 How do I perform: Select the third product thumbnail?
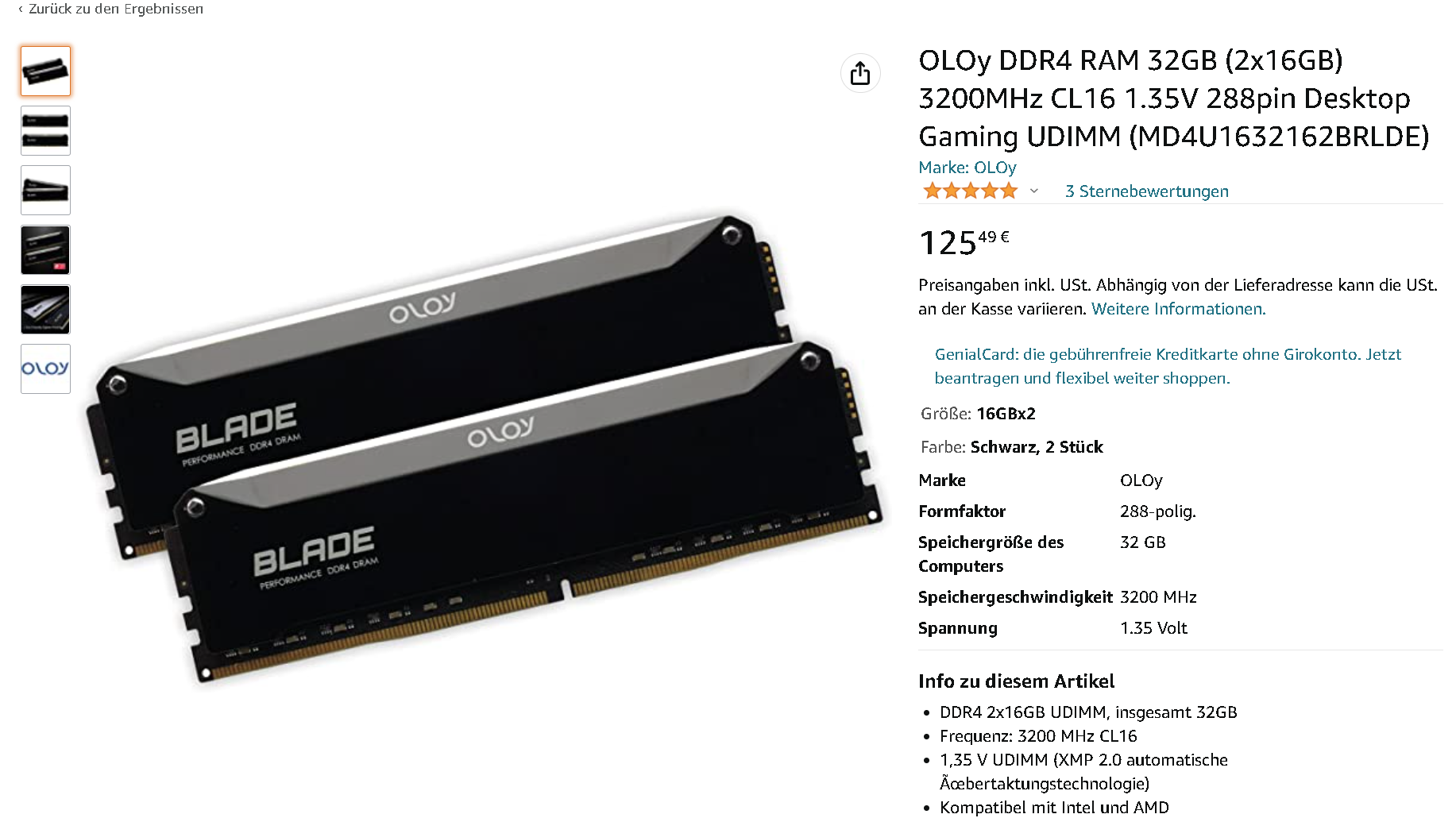(x=45, y=190)
